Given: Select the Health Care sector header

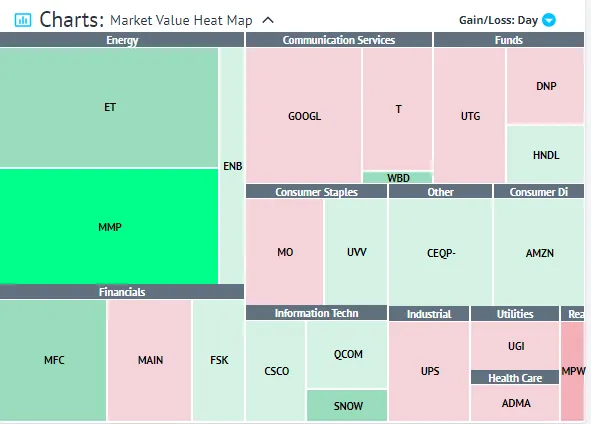Looking at the screenshot, I should tap(515, 378).
